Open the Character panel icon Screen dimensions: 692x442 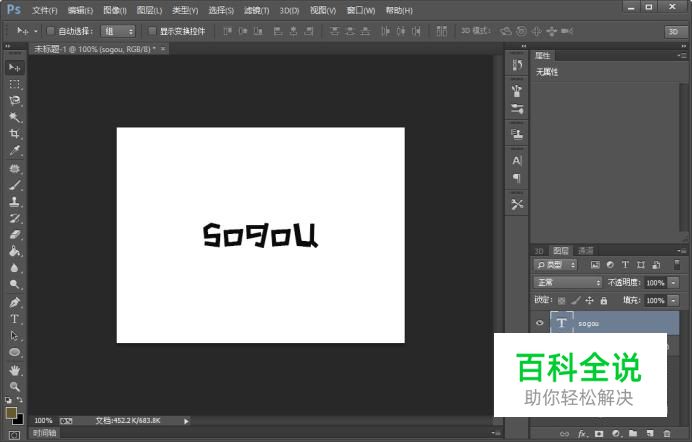click(517, 161)
